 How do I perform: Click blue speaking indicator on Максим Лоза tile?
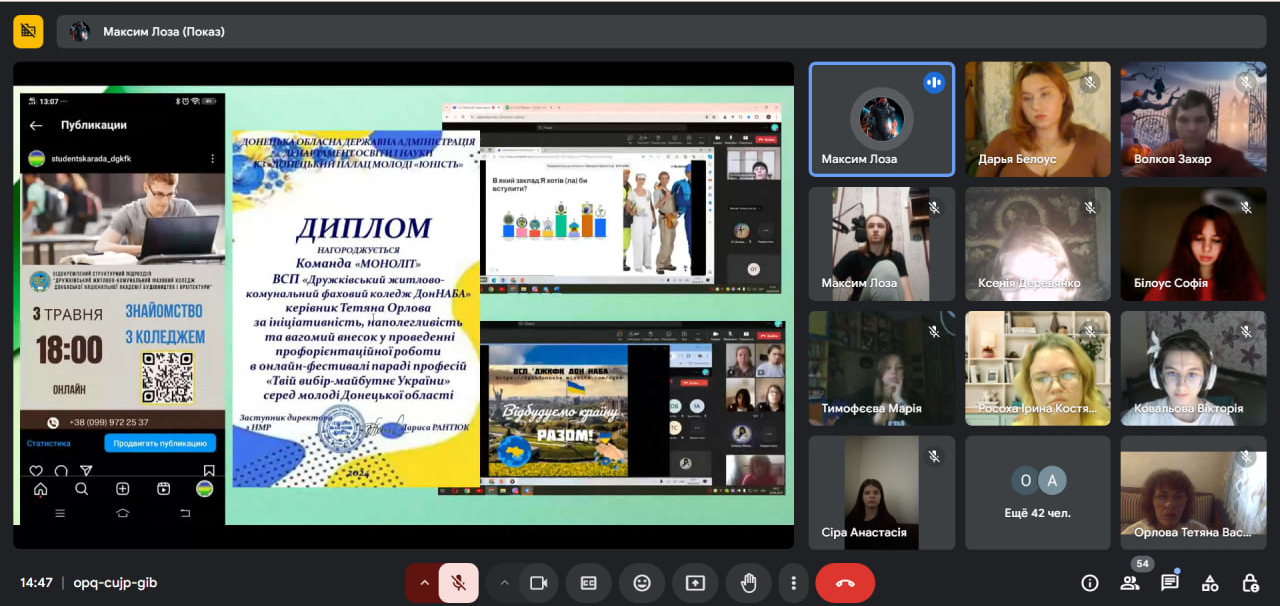click(x=935, y=82)
